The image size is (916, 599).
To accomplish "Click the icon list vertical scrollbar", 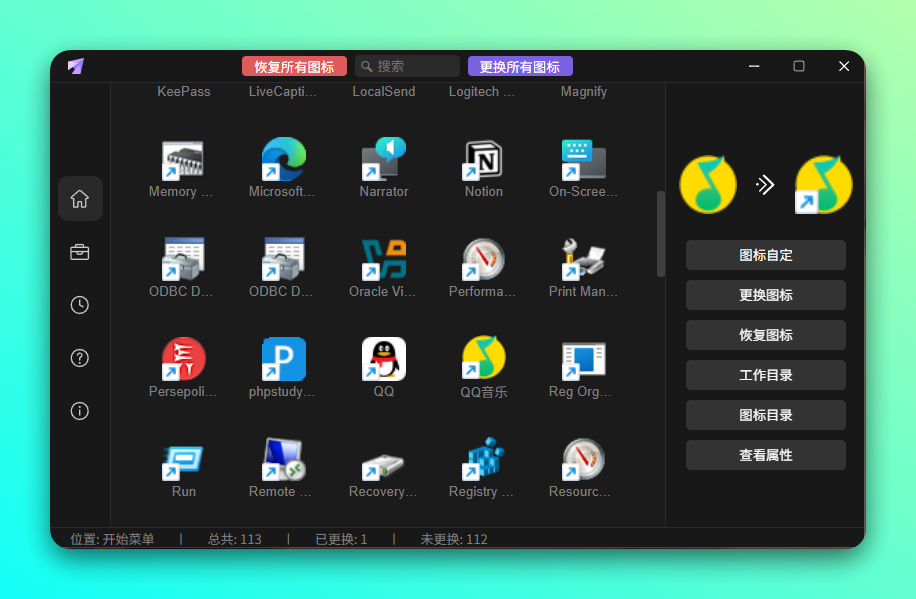I will 660,234.
